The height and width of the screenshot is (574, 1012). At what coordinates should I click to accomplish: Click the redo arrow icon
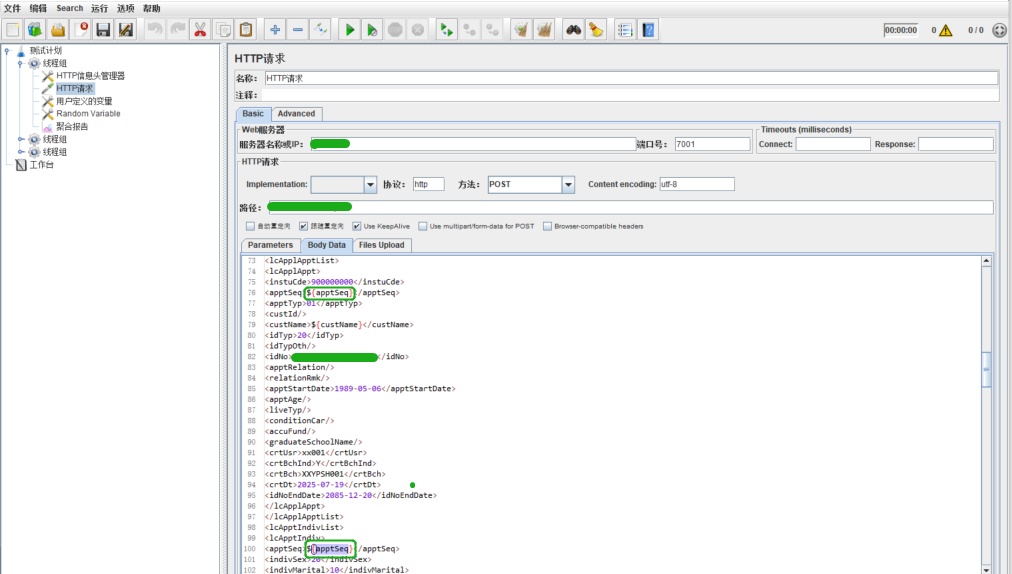tap(177, 30)
